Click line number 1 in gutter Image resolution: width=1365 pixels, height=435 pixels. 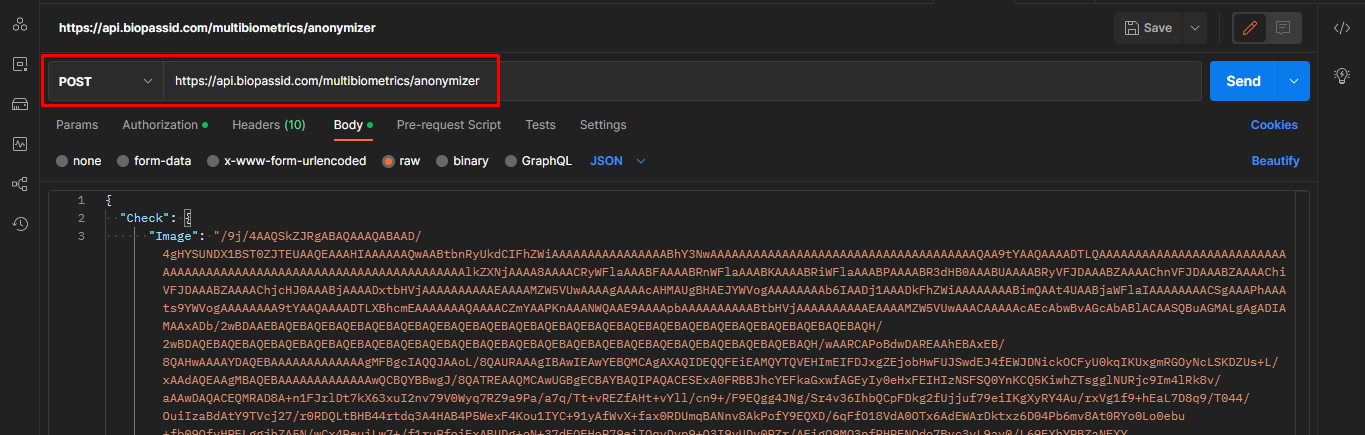(81, 199)
